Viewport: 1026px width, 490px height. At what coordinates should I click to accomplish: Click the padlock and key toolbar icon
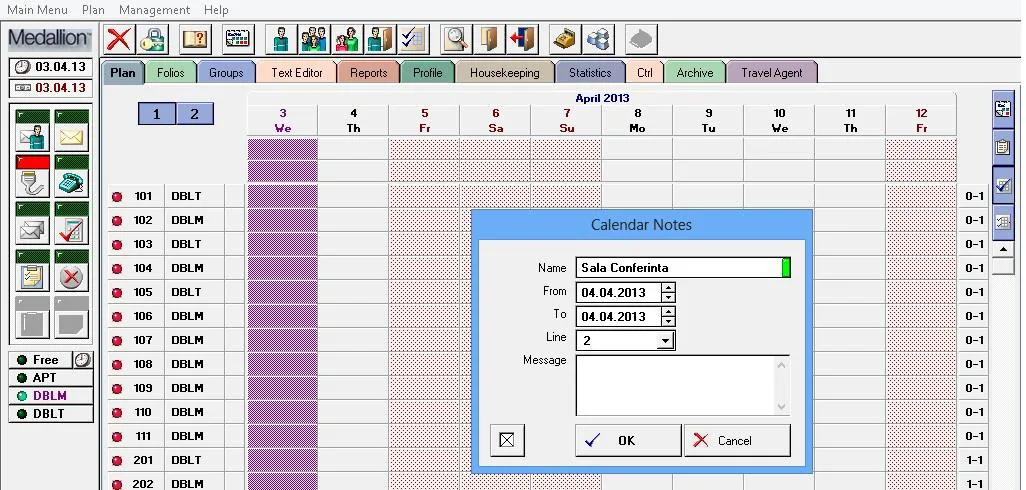[x=153, y=39]
